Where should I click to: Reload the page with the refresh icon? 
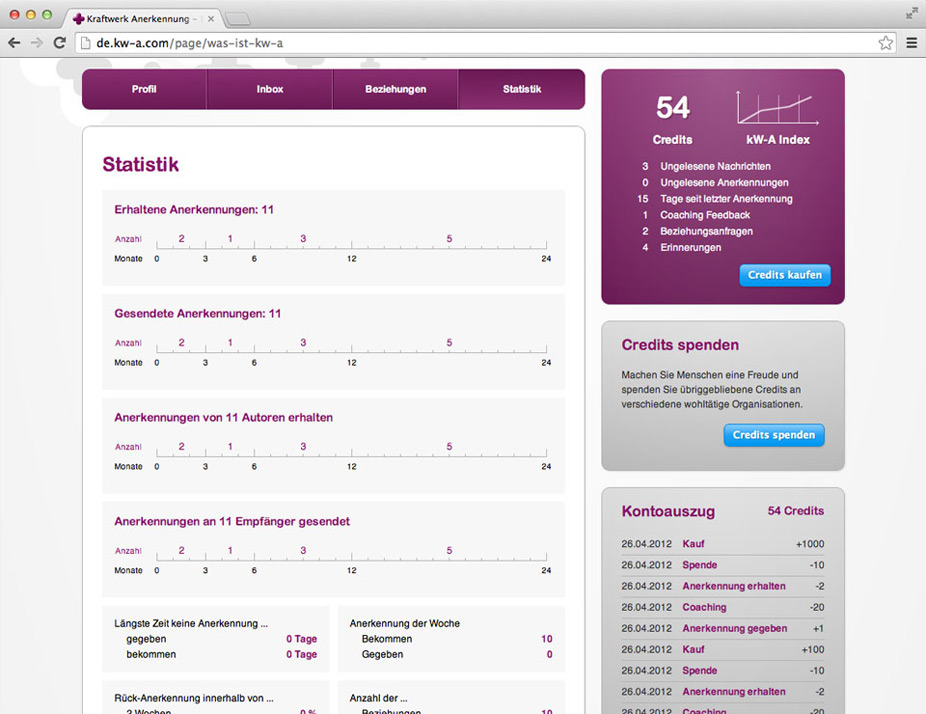(x=60, y=43)
